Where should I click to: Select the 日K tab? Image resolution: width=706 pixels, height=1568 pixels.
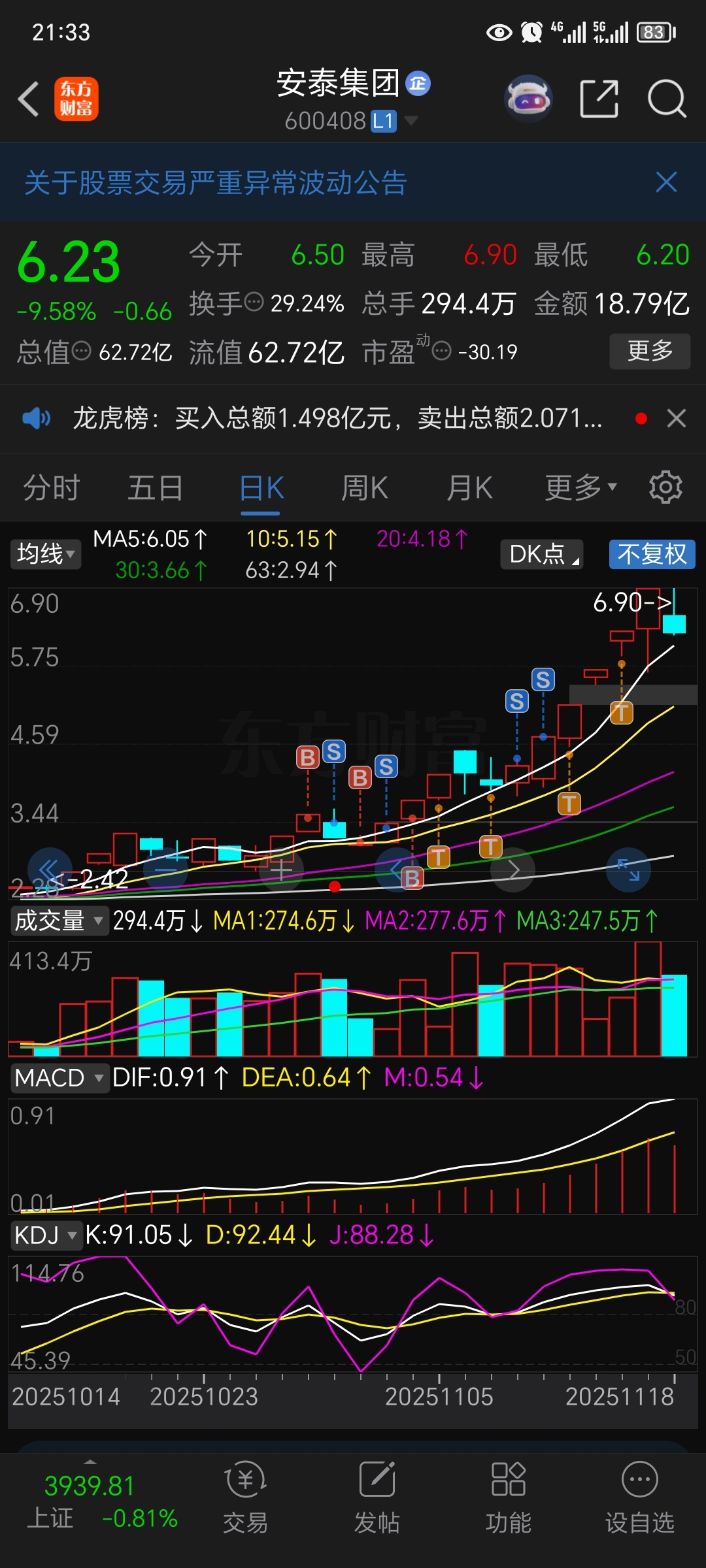tap(261, 488)
